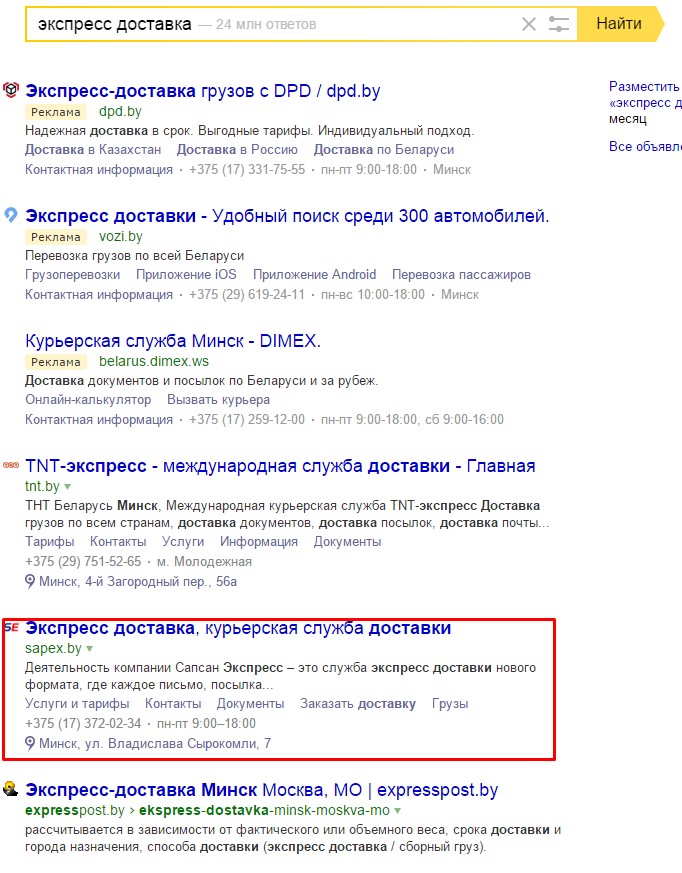This screenshot has height=873, width=682.
Task: Open Грузоперевозки sitelink
Action: click(72, 274)
